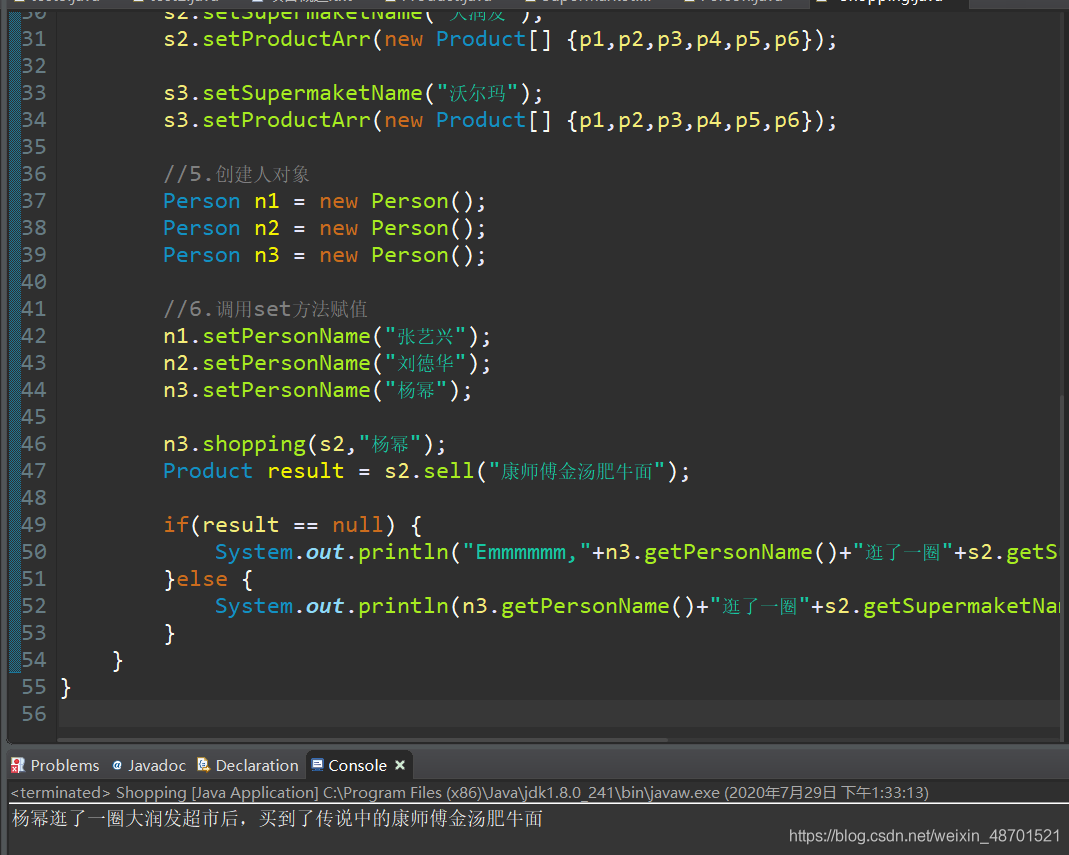Click the Console tab's monitor icon
Screen dimensions: 1069x855
pyautogui.click(x=317, y=765)
